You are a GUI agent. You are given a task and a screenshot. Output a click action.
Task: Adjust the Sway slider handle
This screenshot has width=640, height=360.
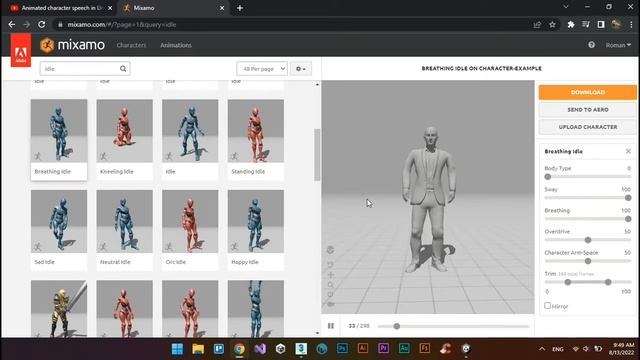click(x=628, y=198)
